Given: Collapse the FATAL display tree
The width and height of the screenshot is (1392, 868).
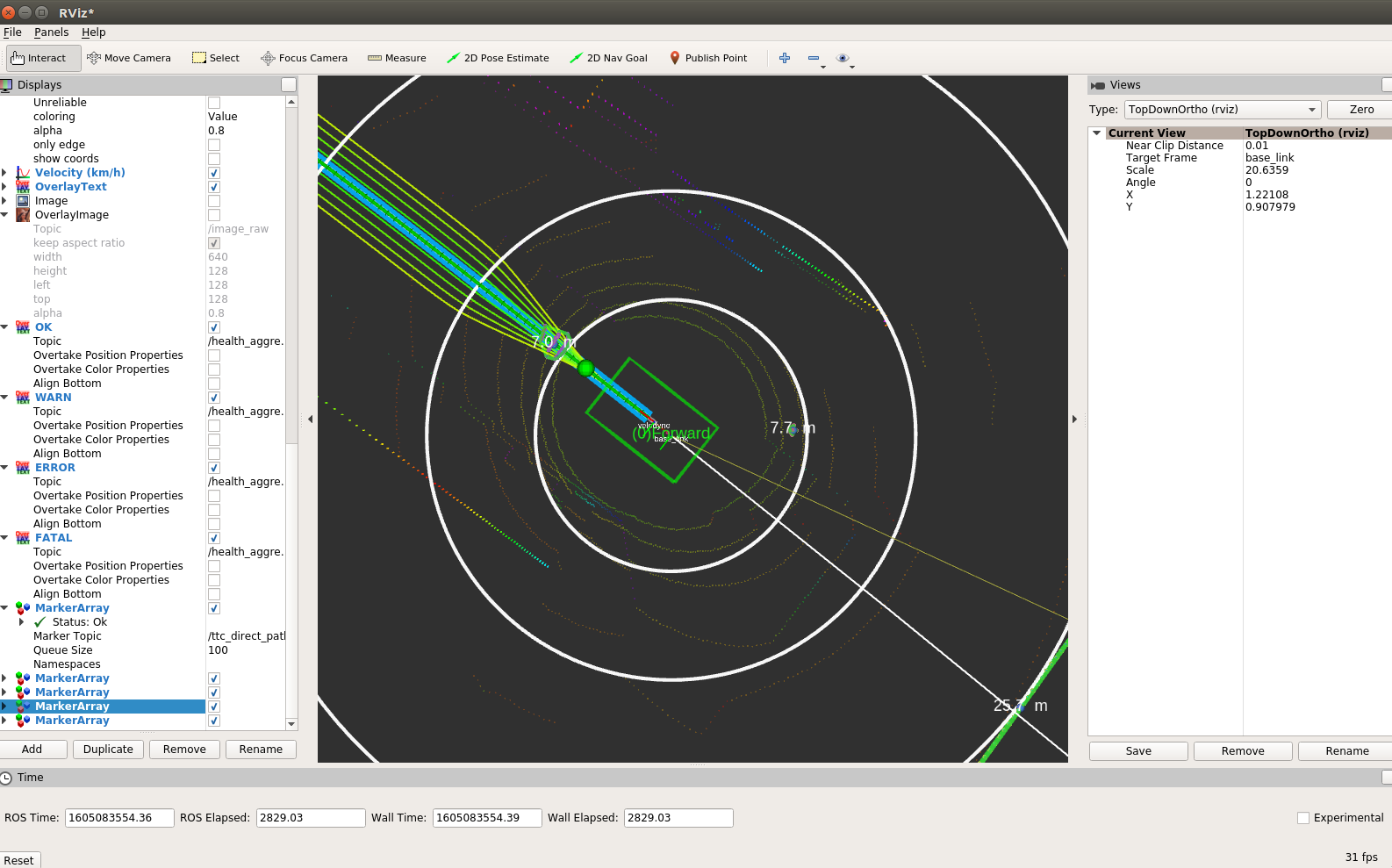Looking at the screenshot, I should click(x=4, y=538).
